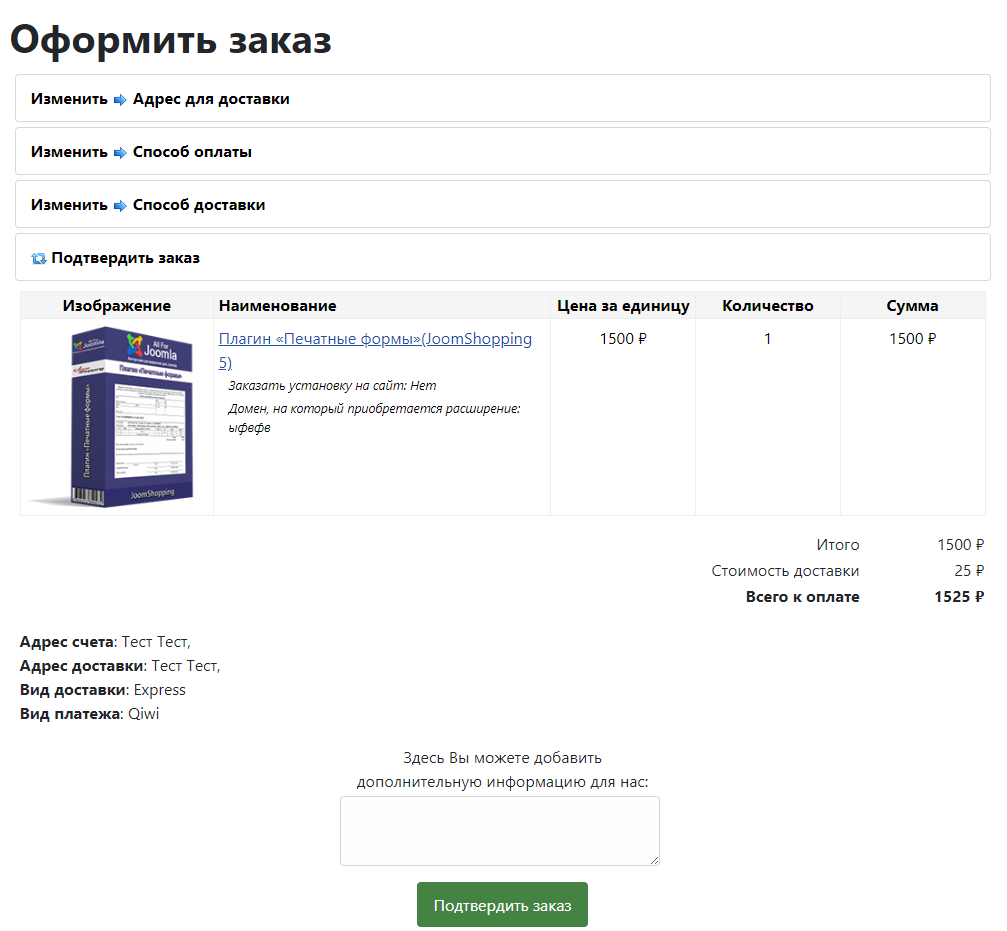Viewport: 1007px width, 931px height.
Task: Click the Итого label
Action: 837,544
